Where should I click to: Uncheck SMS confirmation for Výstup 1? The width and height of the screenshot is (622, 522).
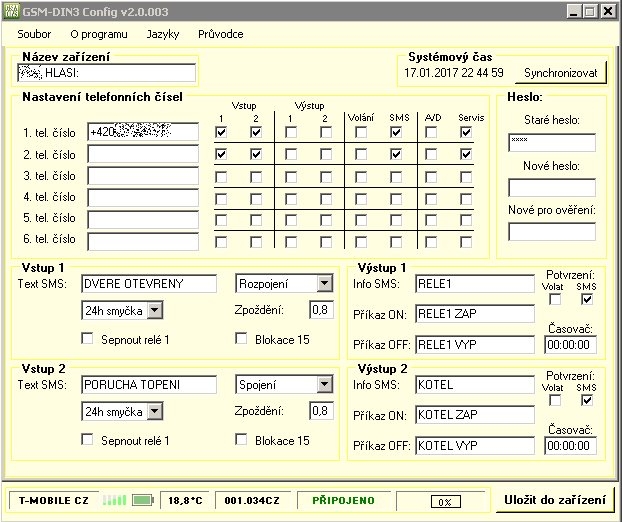(x=587, y=299)
